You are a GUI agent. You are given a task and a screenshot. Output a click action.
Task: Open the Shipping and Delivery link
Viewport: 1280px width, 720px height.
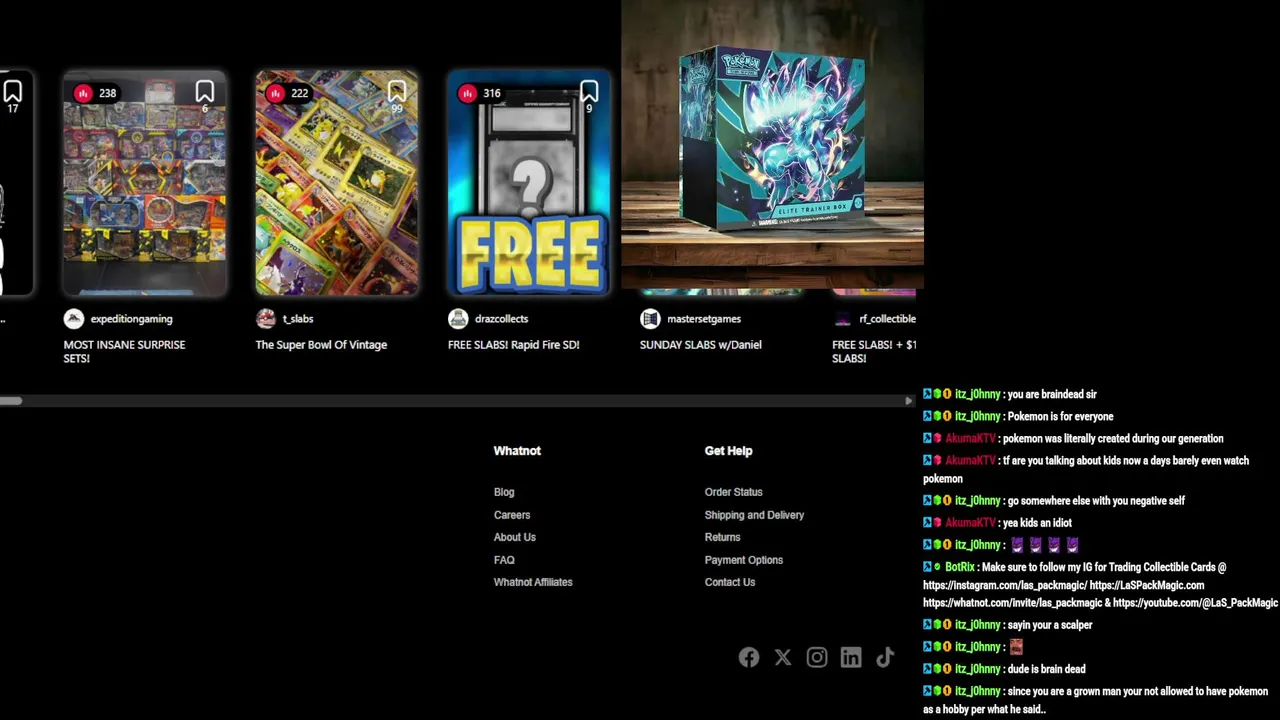click(x=755, y=515)
